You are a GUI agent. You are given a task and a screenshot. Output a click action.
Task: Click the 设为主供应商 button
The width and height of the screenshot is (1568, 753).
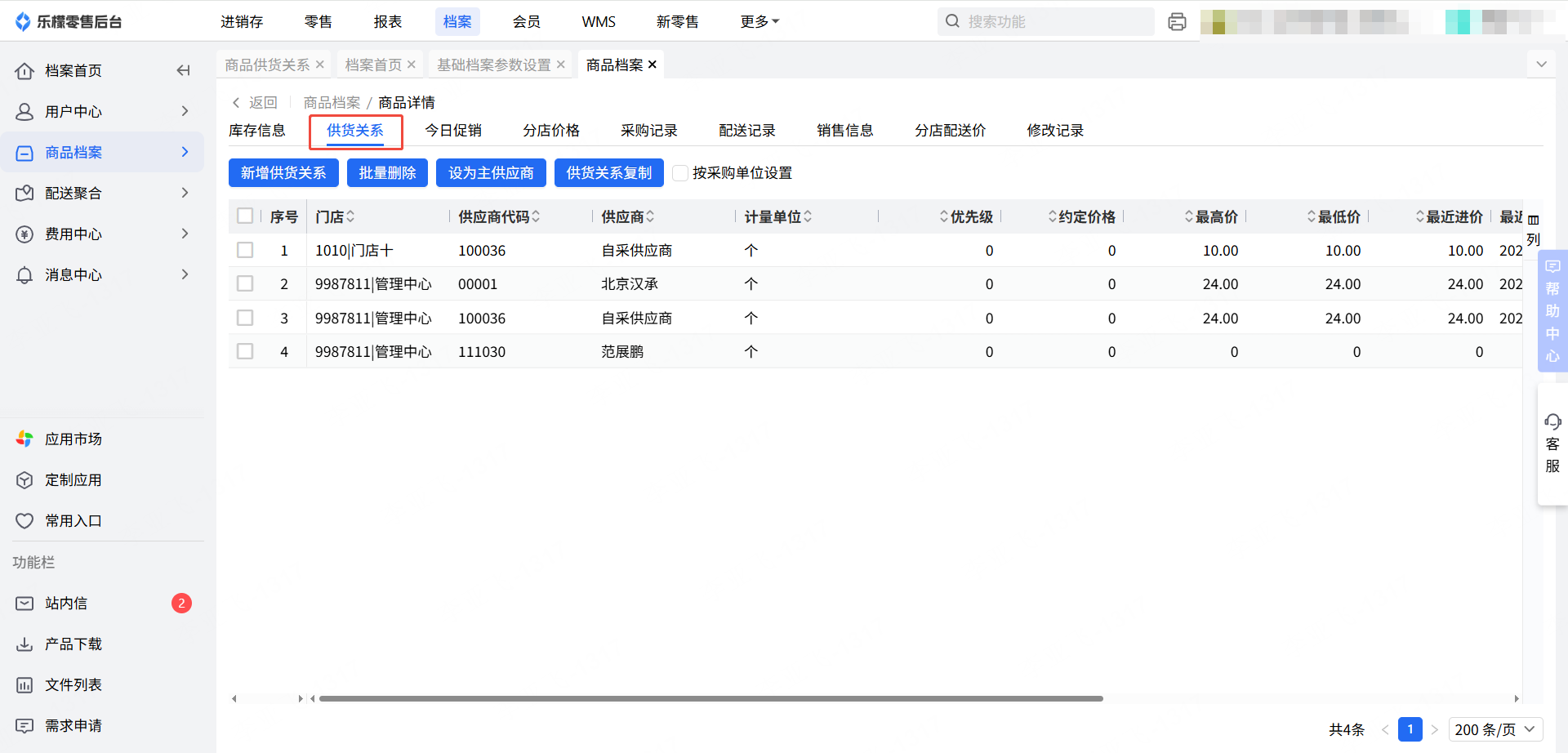point(491,173)
